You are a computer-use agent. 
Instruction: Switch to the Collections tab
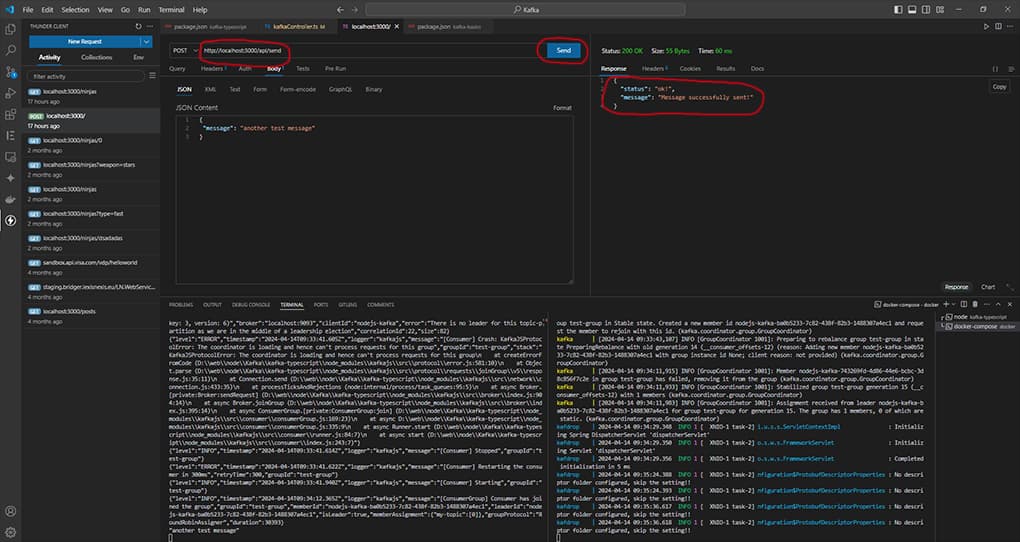pyautogui.click(x=97, y=57)
